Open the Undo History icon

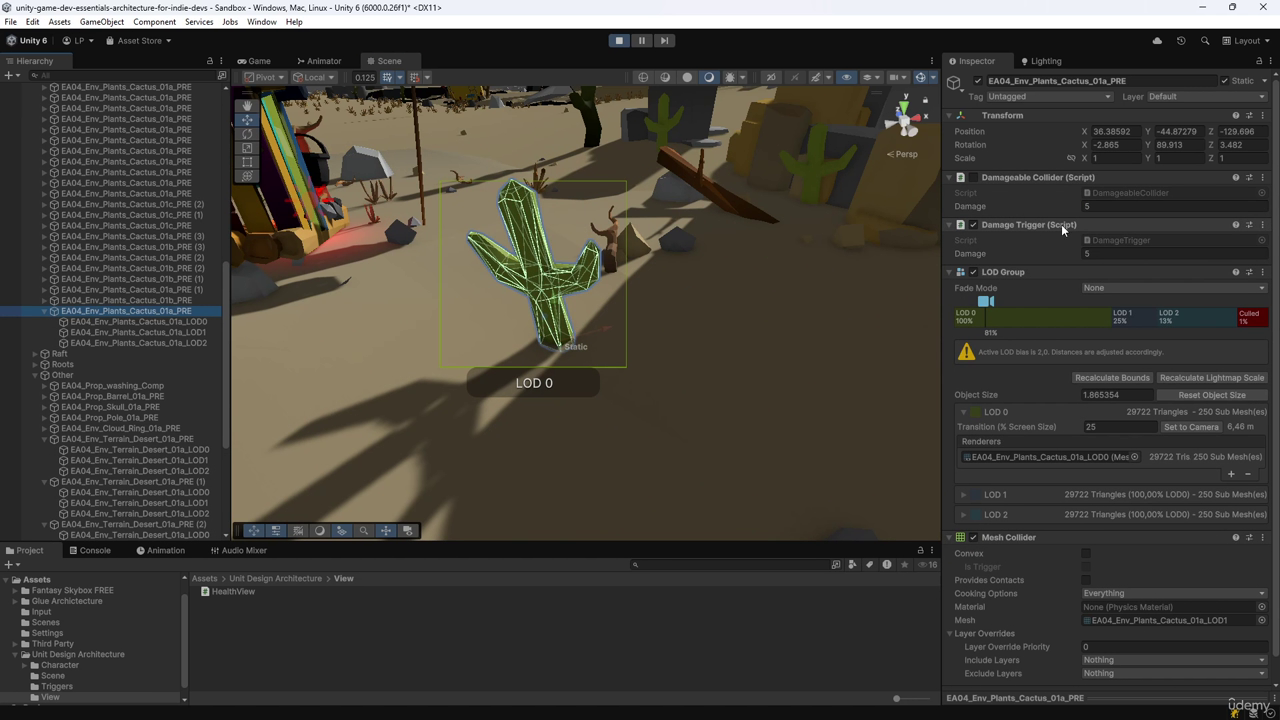1181,41
